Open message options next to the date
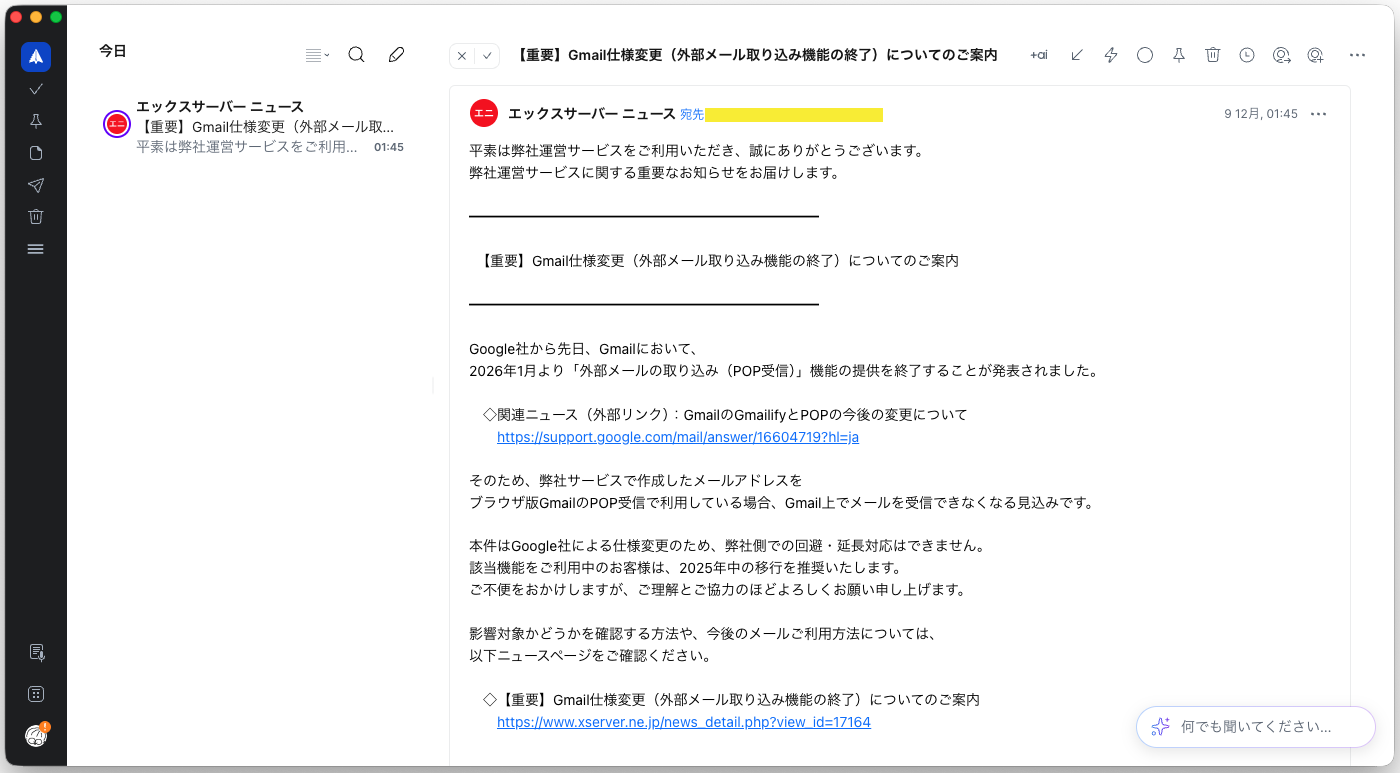The image size is (1400, 773). [x=1318, y=114]
